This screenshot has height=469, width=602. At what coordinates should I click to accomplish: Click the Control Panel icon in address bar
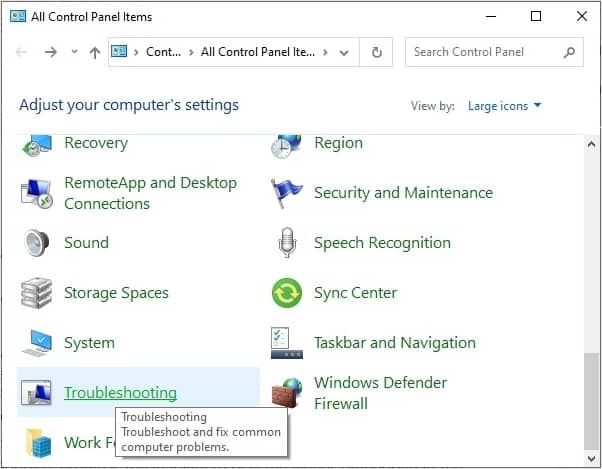pyautogui.click(x=119, y=51)
